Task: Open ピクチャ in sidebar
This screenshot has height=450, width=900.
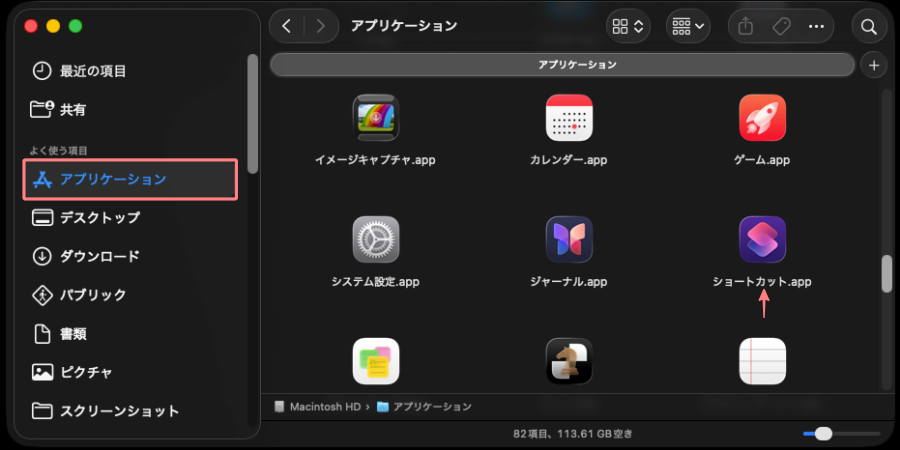Action: (x=130, y=373)
